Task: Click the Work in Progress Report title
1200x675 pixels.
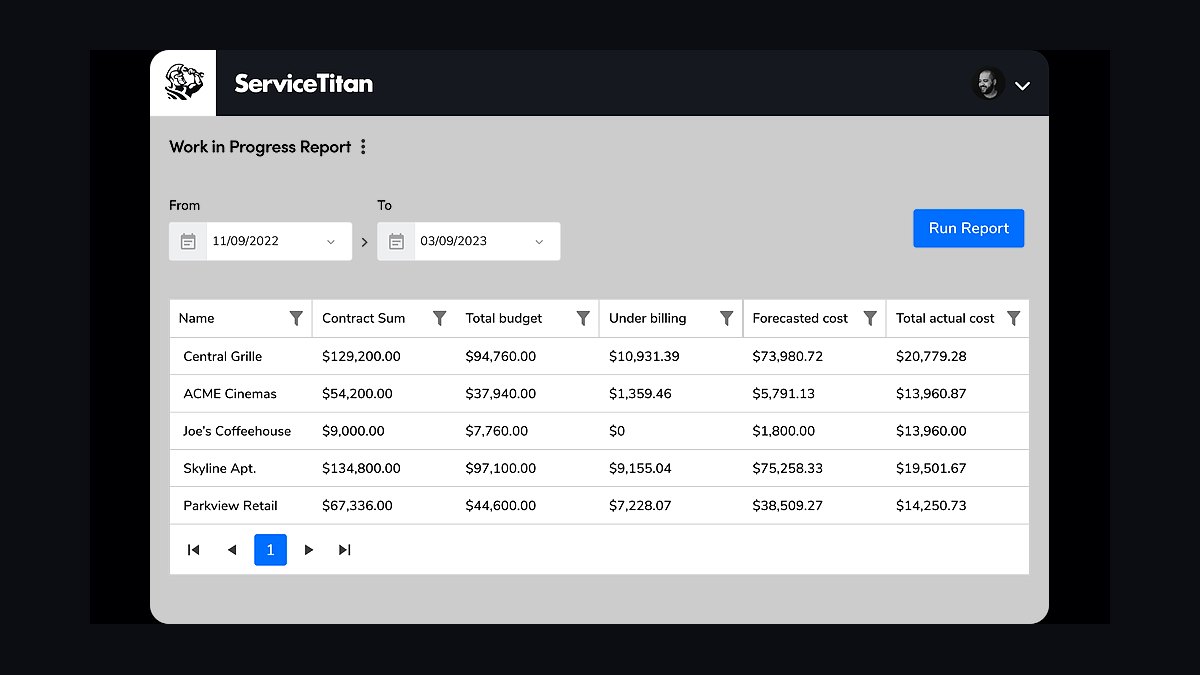Action: 260,147
